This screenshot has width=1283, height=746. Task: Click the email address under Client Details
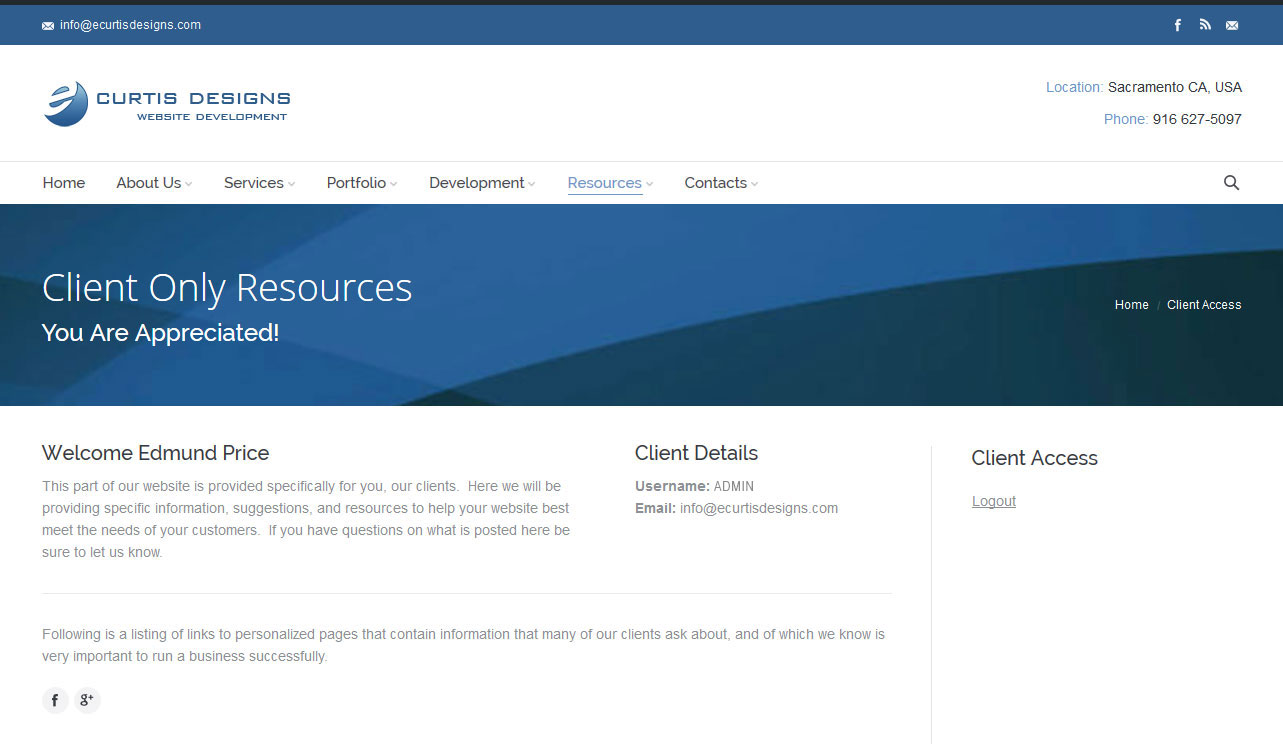click(758, 508)
